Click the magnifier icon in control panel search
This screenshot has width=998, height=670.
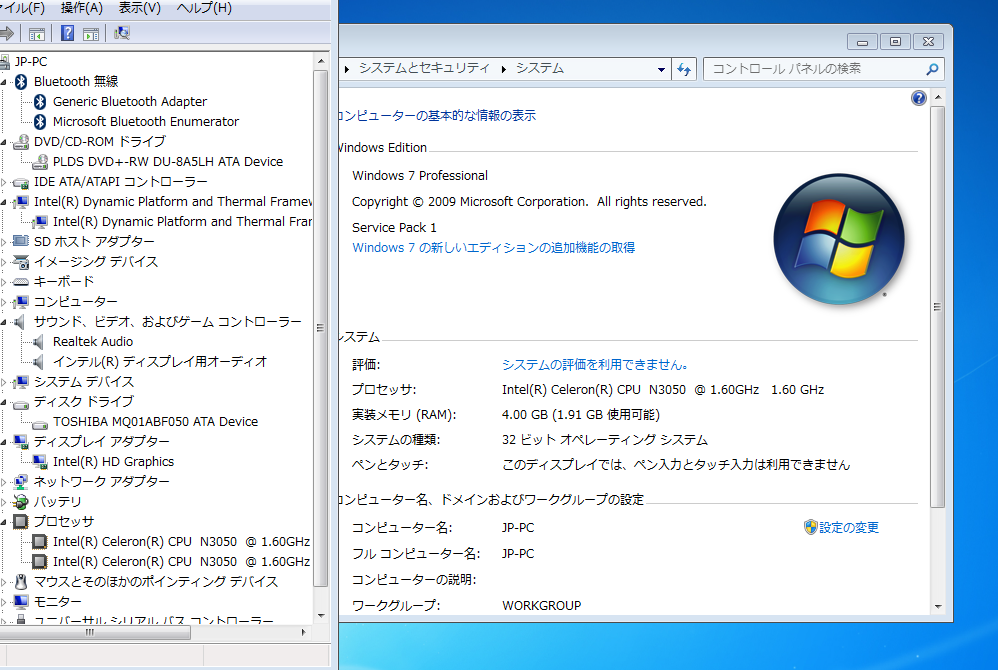[932, 69]
